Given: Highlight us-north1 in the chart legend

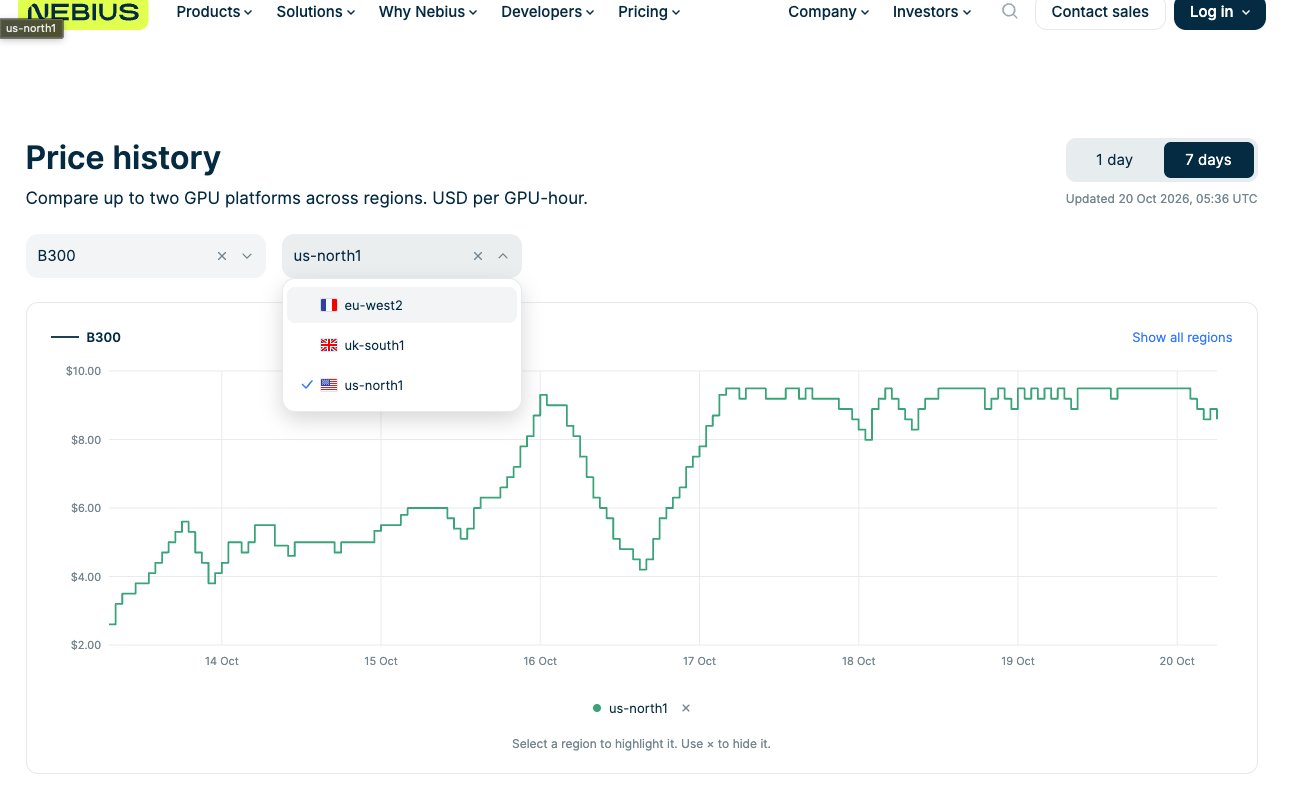Looking at the screenshot, I should pos(638,708).
